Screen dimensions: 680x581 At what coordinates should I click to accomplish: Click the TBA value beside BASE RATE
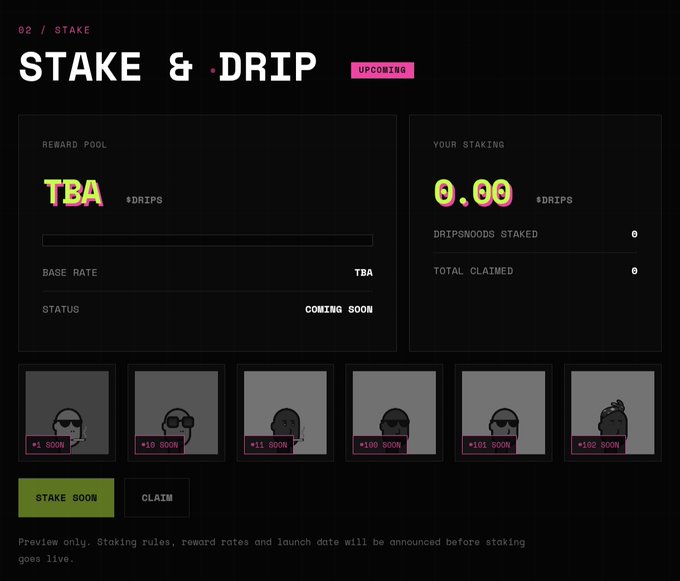pyautogui.click(x=363, y=273)
